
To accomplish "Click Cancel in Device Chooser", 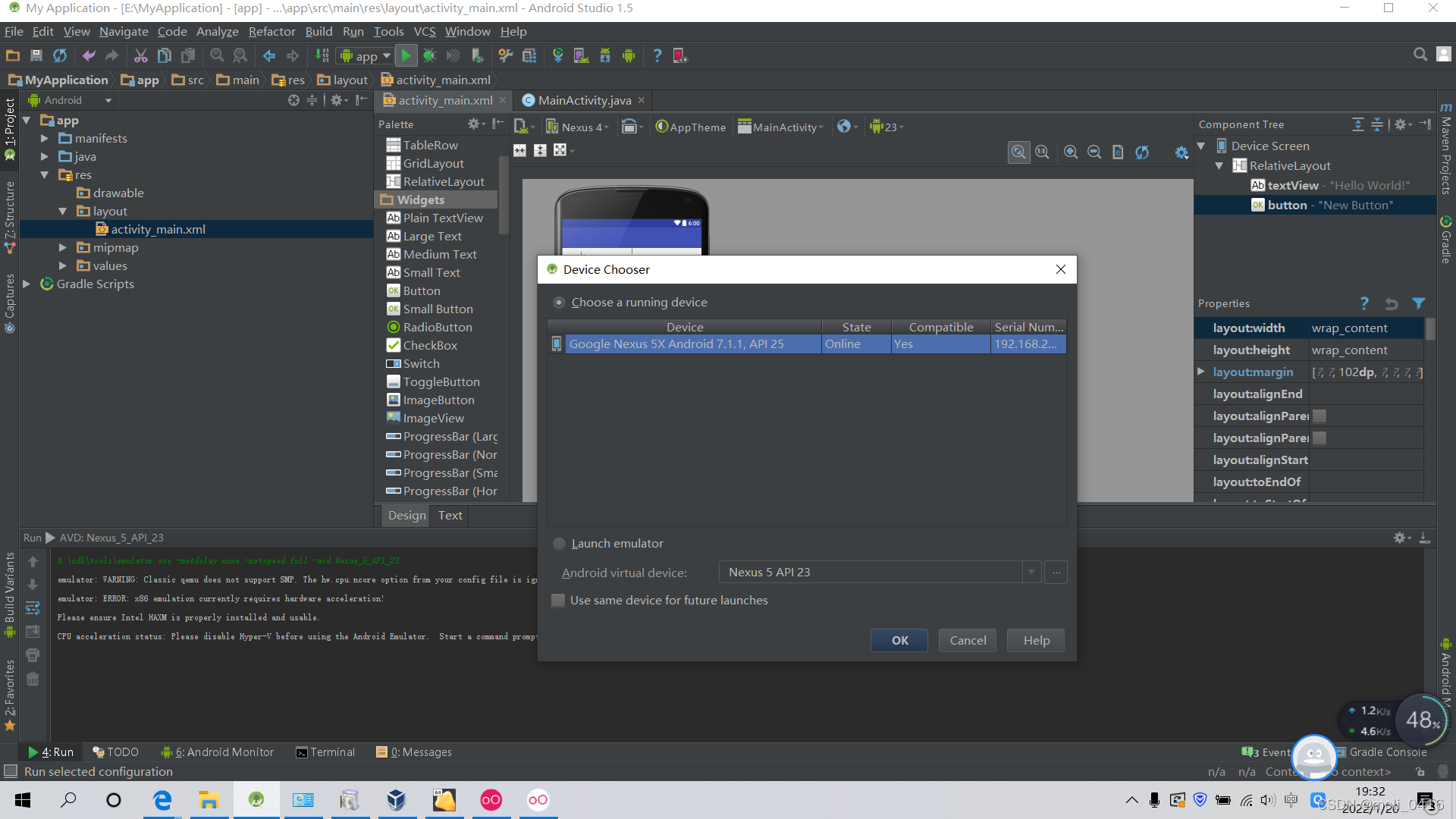I will click(x=968, y=641).
